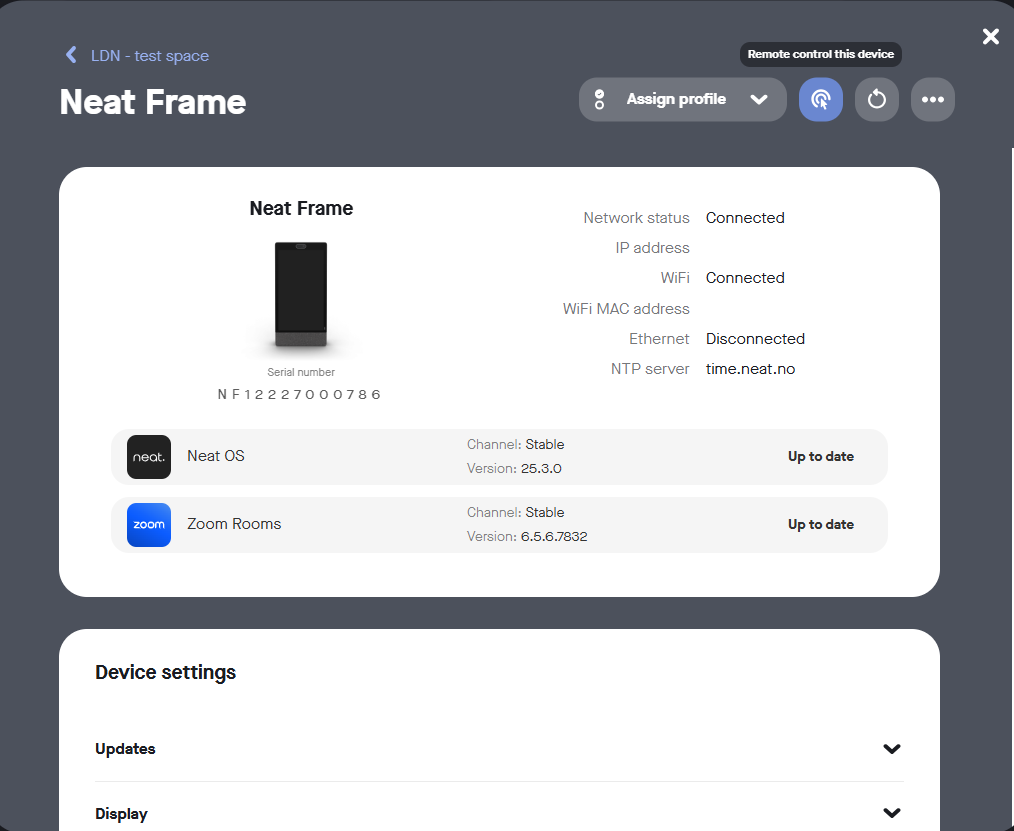Click the NTP server value time.neat.no
Screen dimensions: 1014x831
750,369
